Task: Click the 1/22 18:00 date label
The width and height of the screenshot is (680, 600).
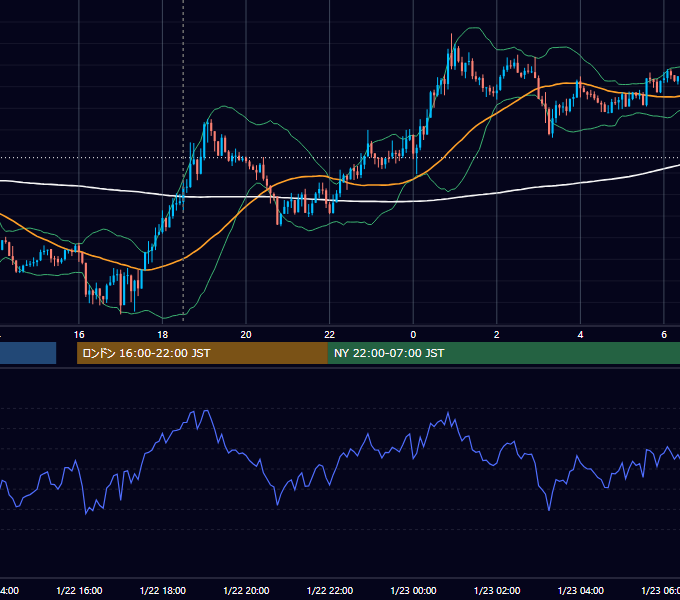Action: click(163, 590)
